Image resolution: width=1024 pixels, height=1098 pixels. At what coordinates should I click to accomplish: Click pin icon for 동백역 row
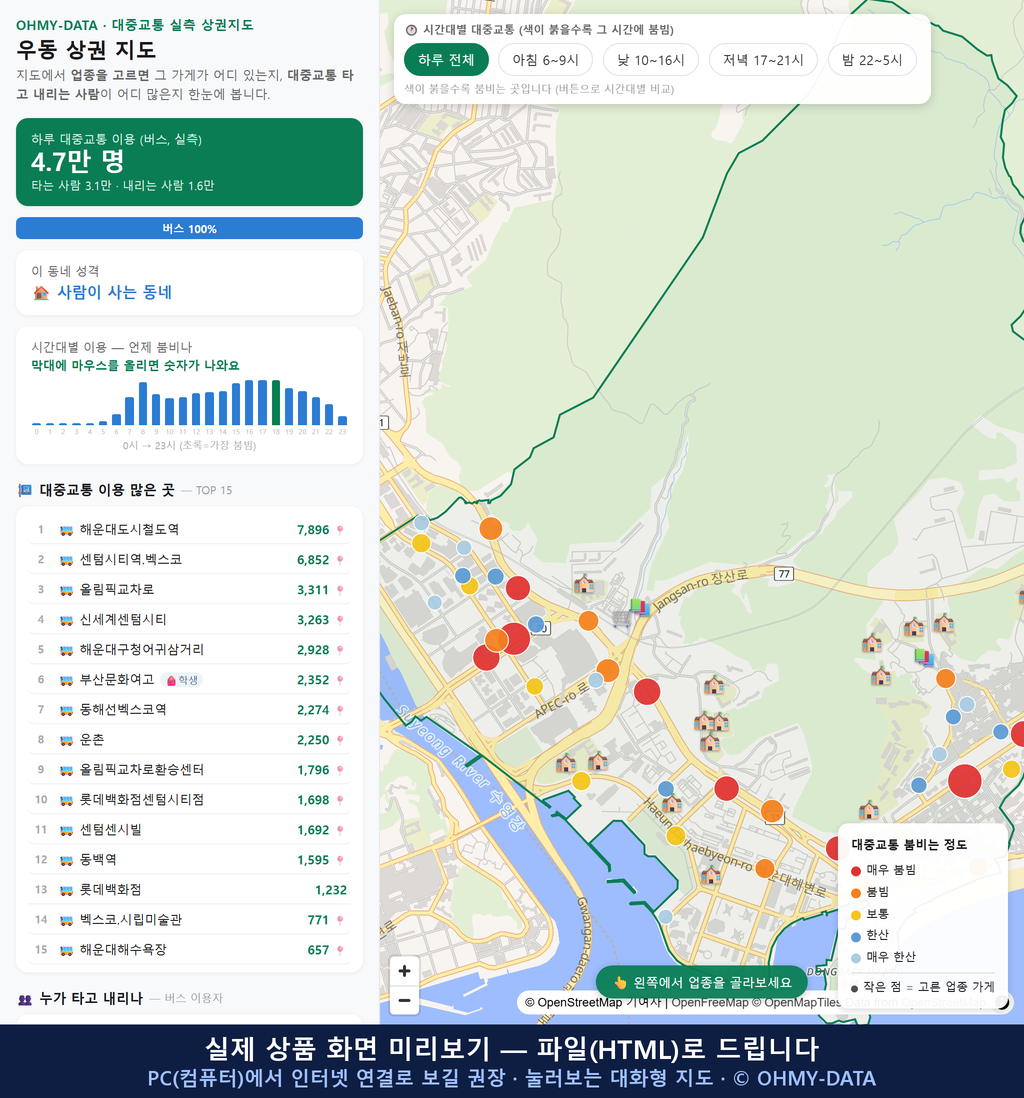click(x=340, y=860)
